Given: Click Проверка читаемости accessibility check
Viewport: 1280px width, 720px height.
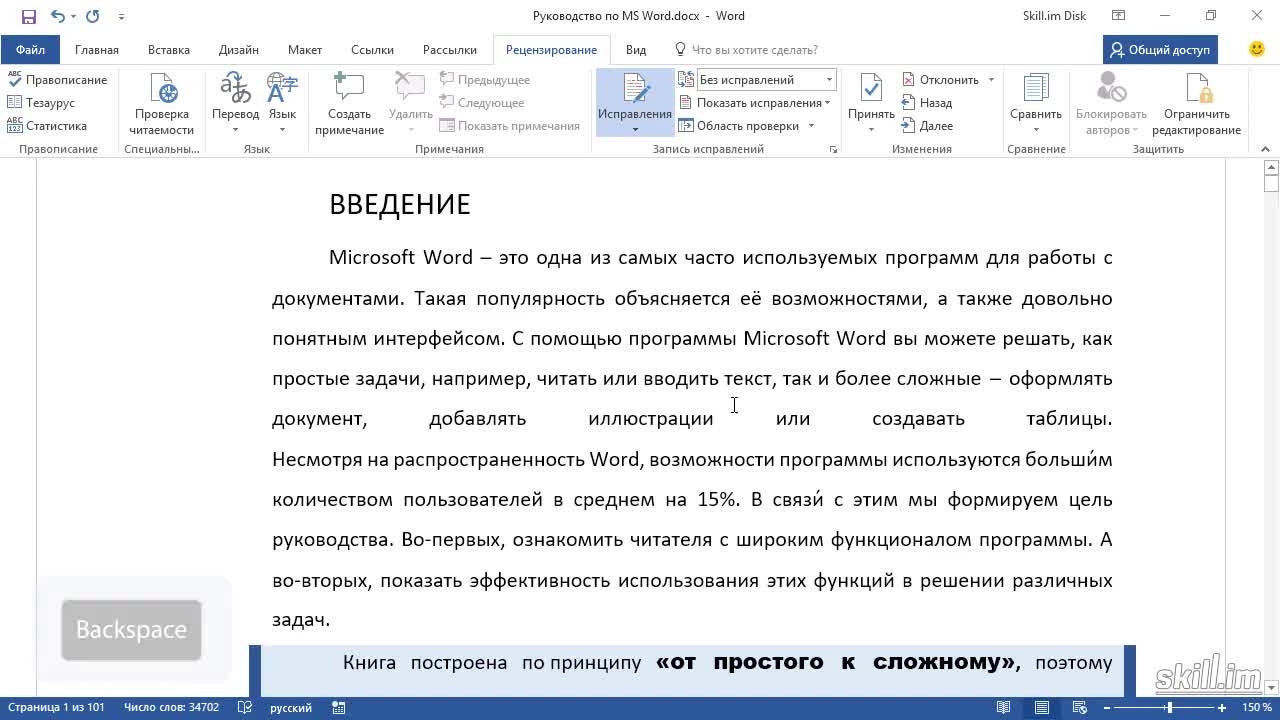Looking at the screenshot, I should point(162,104).
